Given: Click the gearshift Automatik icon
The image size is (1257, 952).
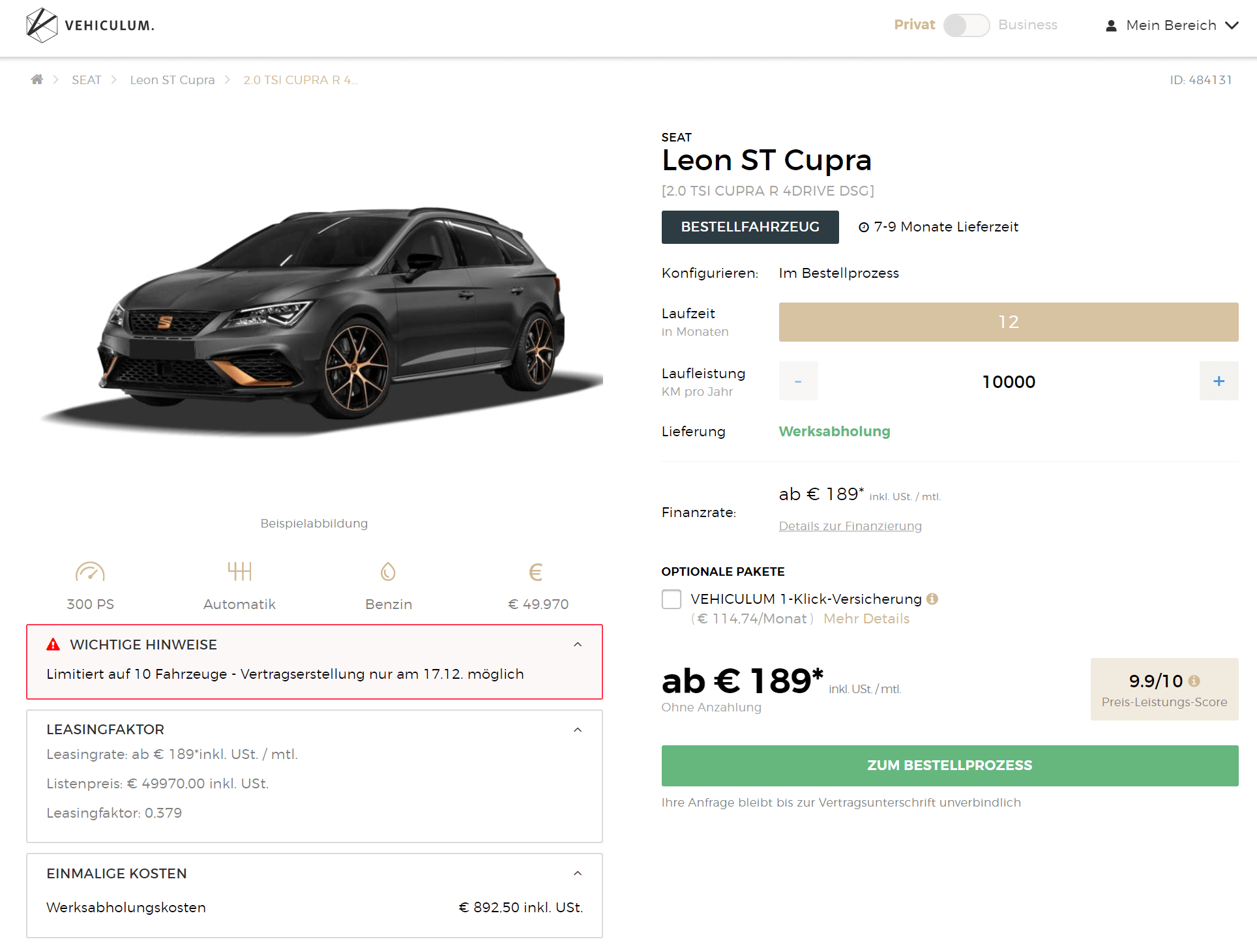Looking at the screenshot, I should coord(239,571).
